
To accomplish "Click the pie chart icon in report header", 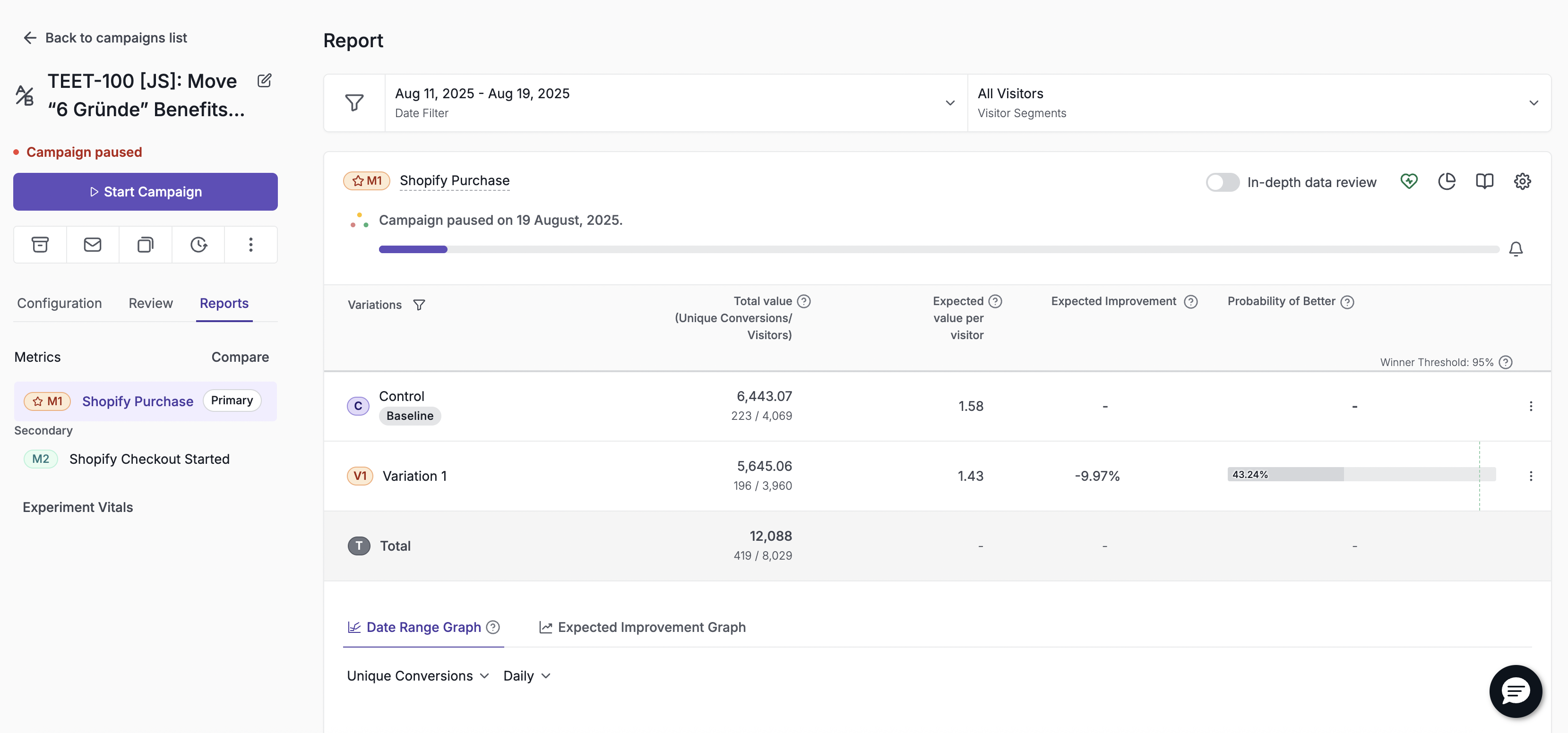I will pyautogui.click(x=1447, y=181).
